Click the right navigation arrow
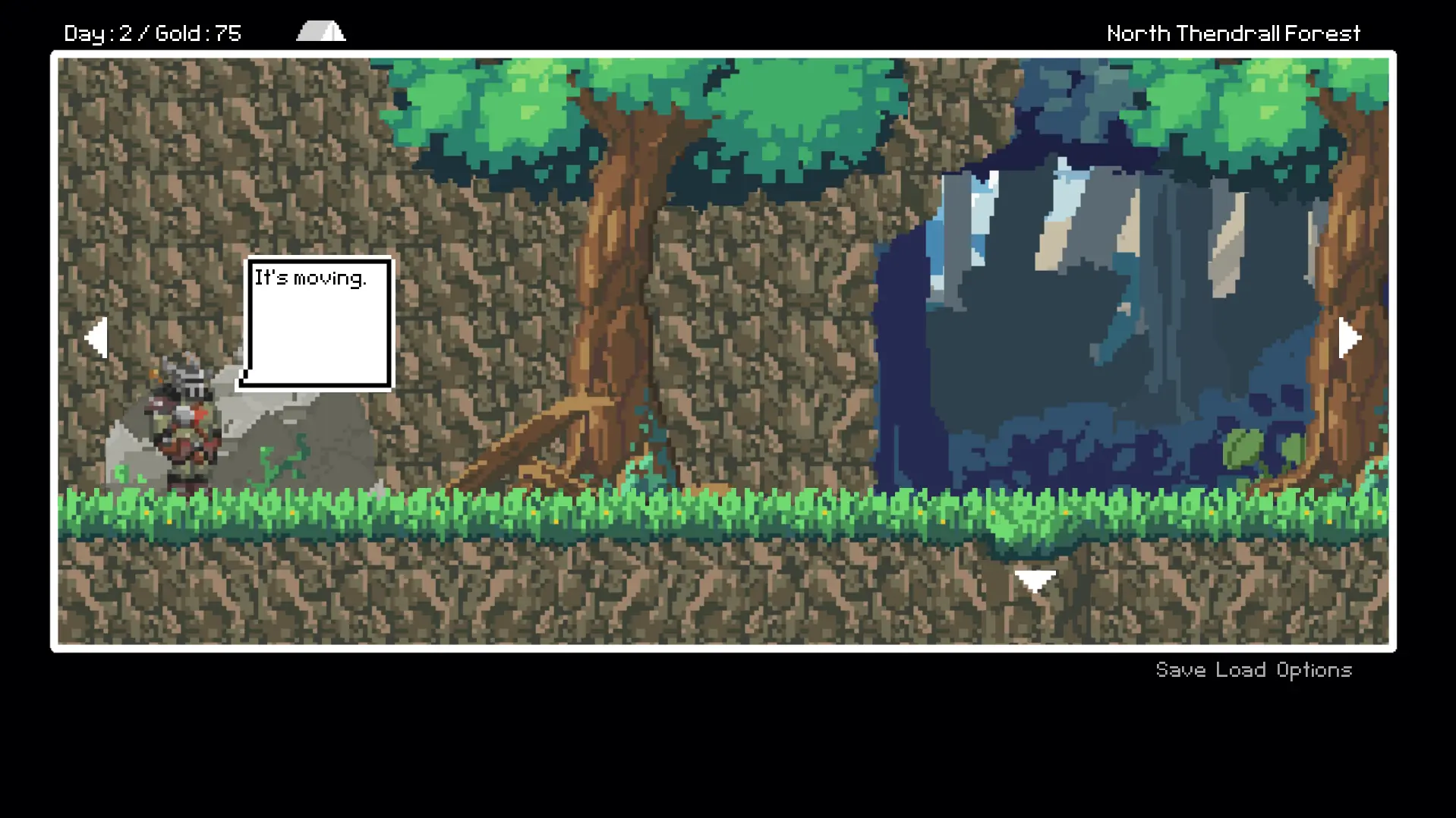 pos(1349,338)
